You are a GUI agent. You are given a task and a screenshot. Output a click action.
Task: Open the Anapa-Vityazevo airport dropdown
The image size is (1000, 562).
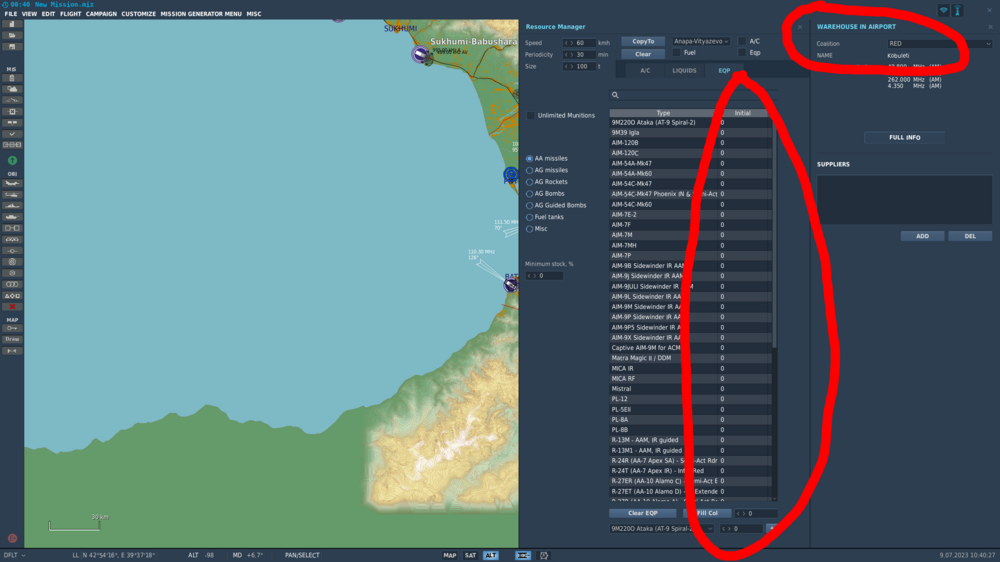[701, 41]
